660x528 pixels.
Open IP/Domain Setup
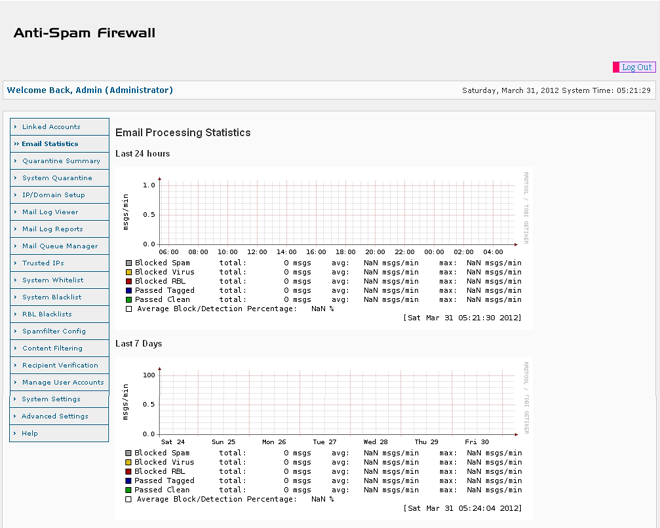point(60,195)
